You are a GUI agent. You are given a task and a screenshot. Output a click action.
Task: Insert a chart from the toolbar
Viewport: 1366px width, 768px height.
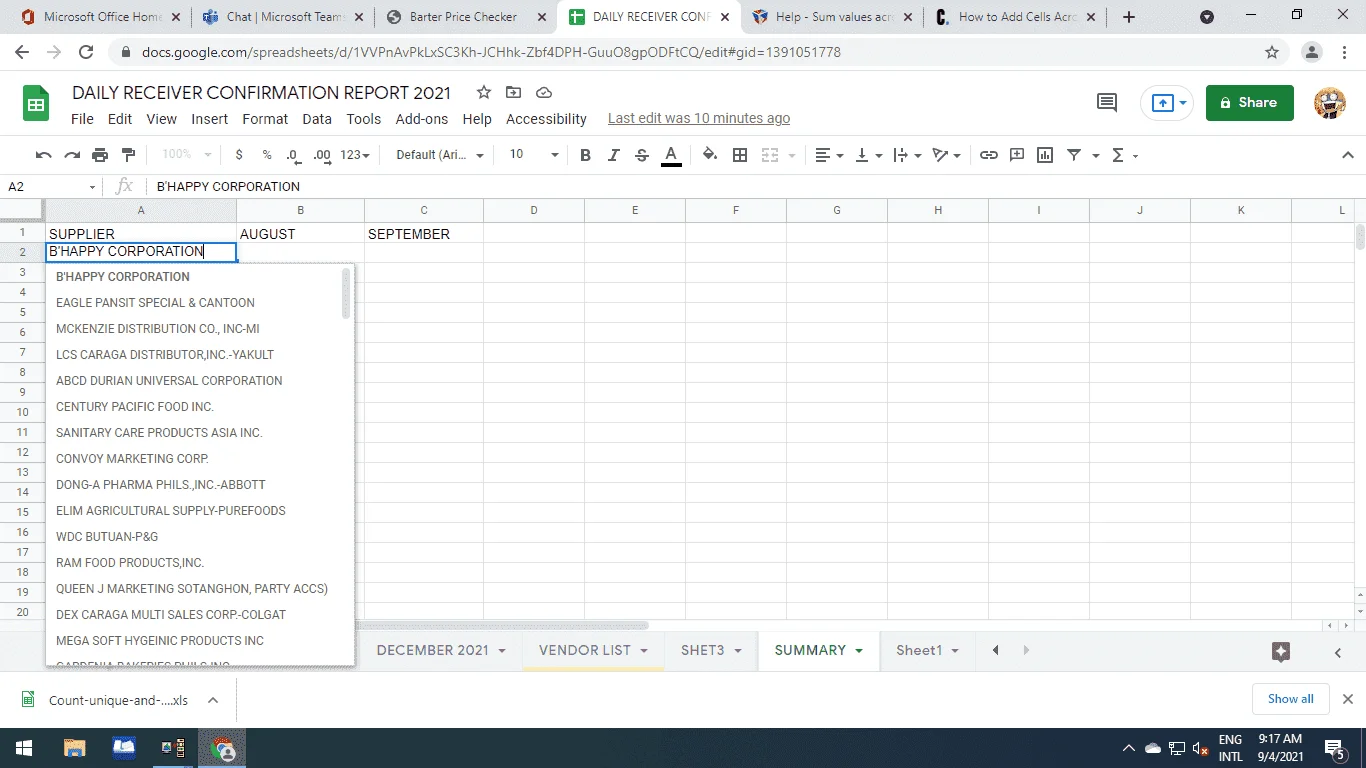point(1045,155)
